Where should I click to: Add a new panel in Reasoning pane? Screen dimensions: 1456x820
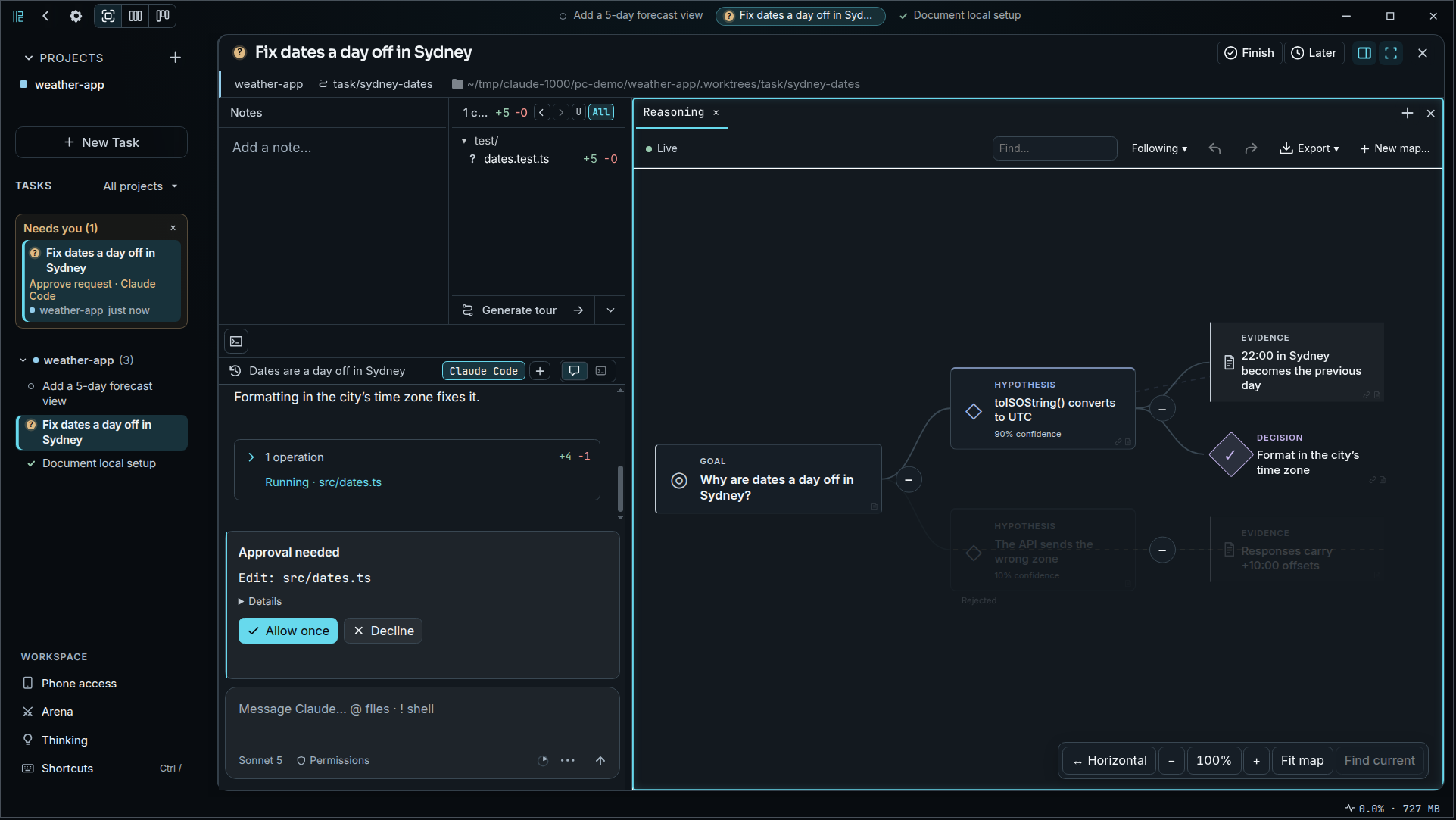(1408, 113)
